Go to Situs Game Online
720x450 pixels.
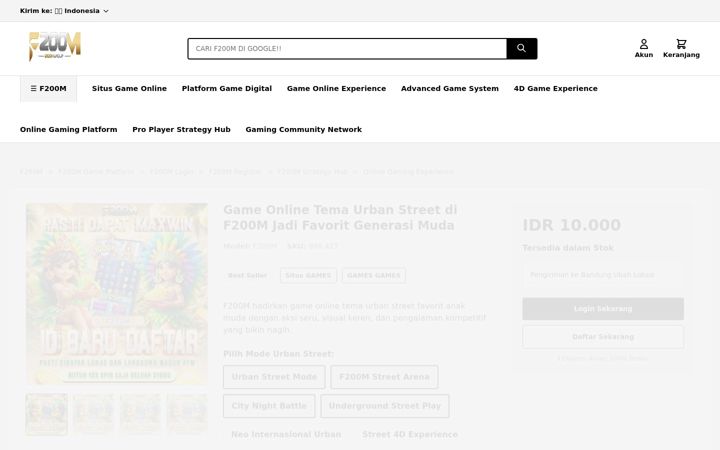(x=129, y=89)
